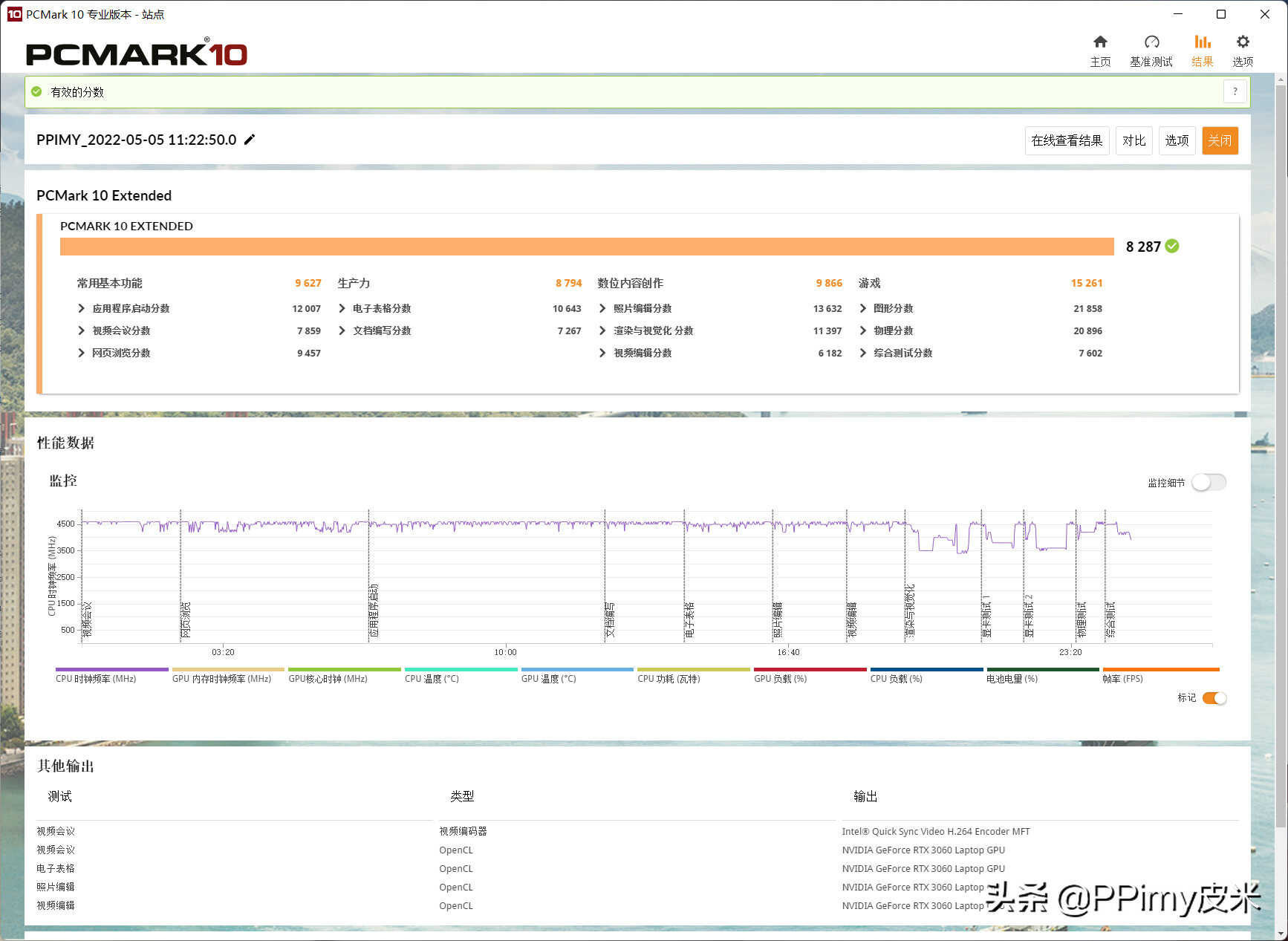Click the question mark help button
This screenshot has width=1288, height=941.
coord(1235,91)
